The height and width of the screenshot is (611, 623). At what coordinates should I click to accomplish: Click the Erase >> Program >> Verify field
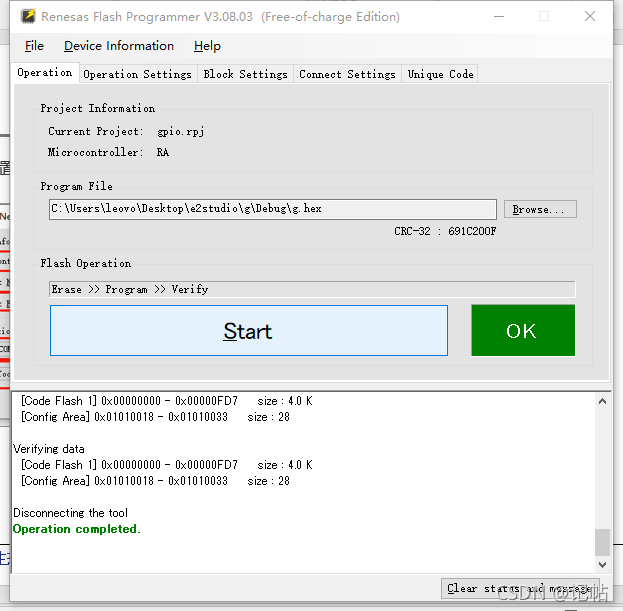(312, 289)
